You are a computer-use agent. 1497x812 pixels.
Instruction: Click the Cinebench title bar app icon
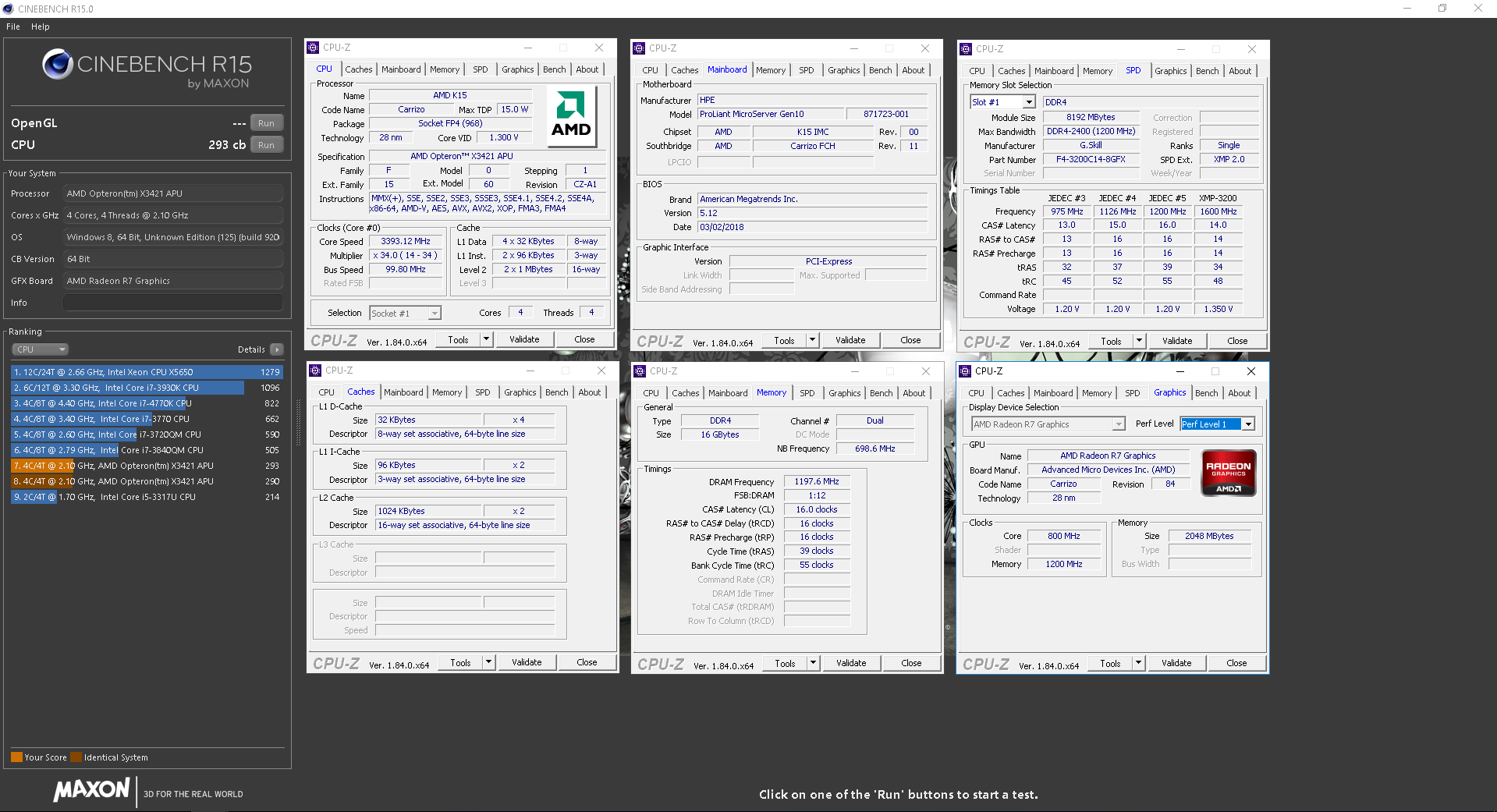pos(8,9)
